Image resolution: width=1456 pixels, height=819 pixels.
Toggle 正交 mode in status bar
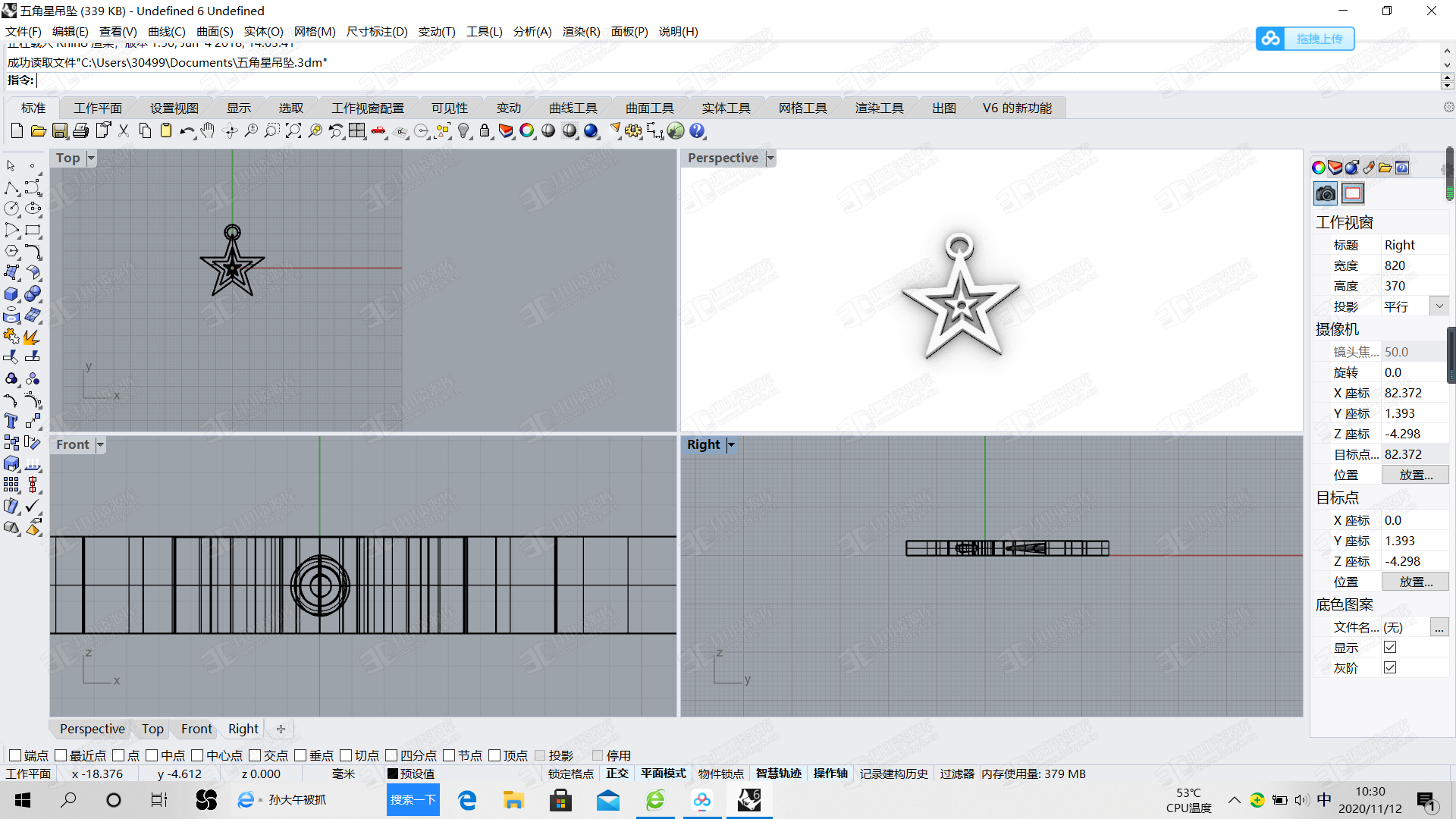coord(617,773)
